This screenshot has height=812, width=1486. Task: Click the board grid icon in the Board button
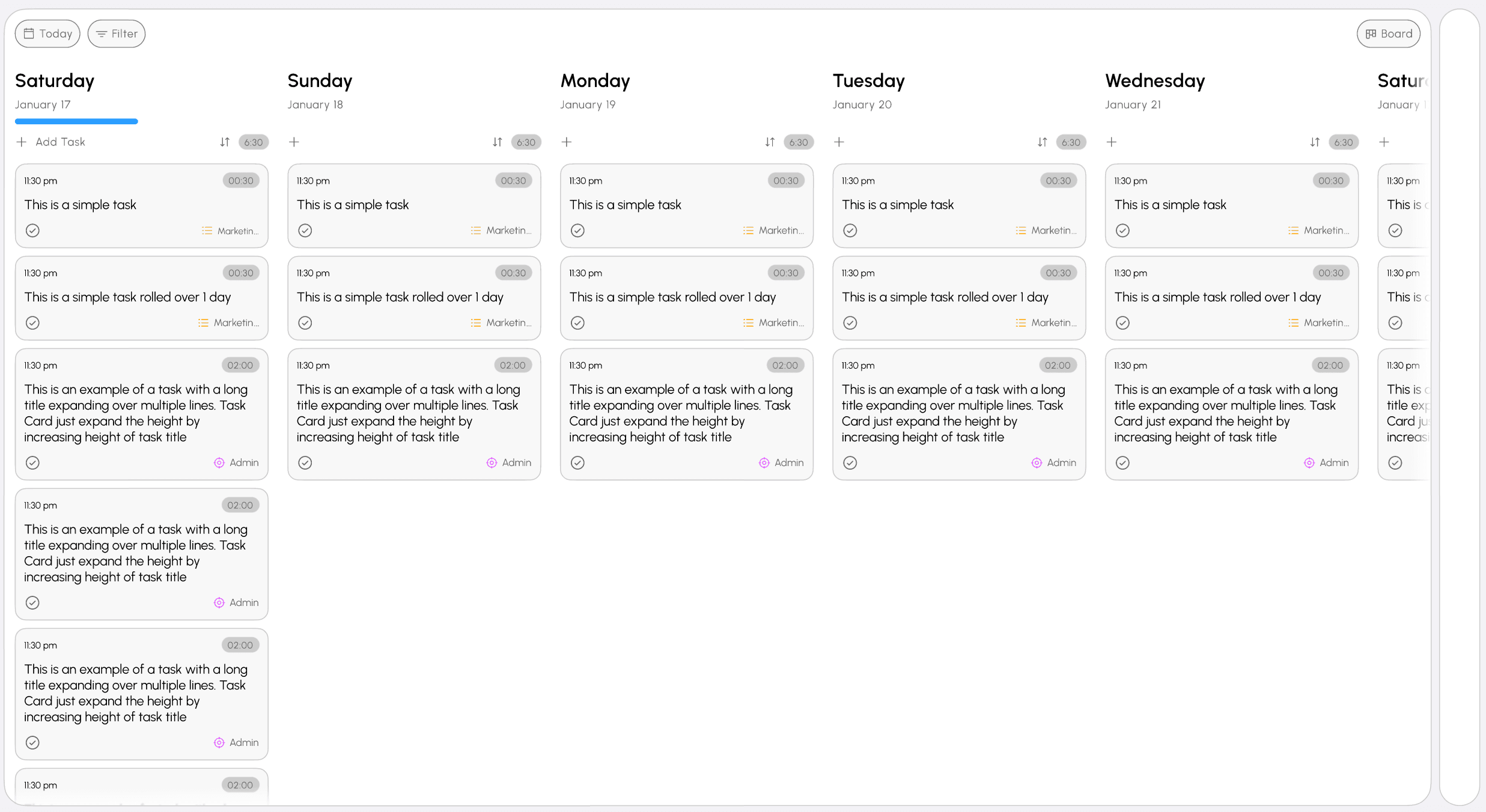pyautogui.click(x=1371, y=33)
